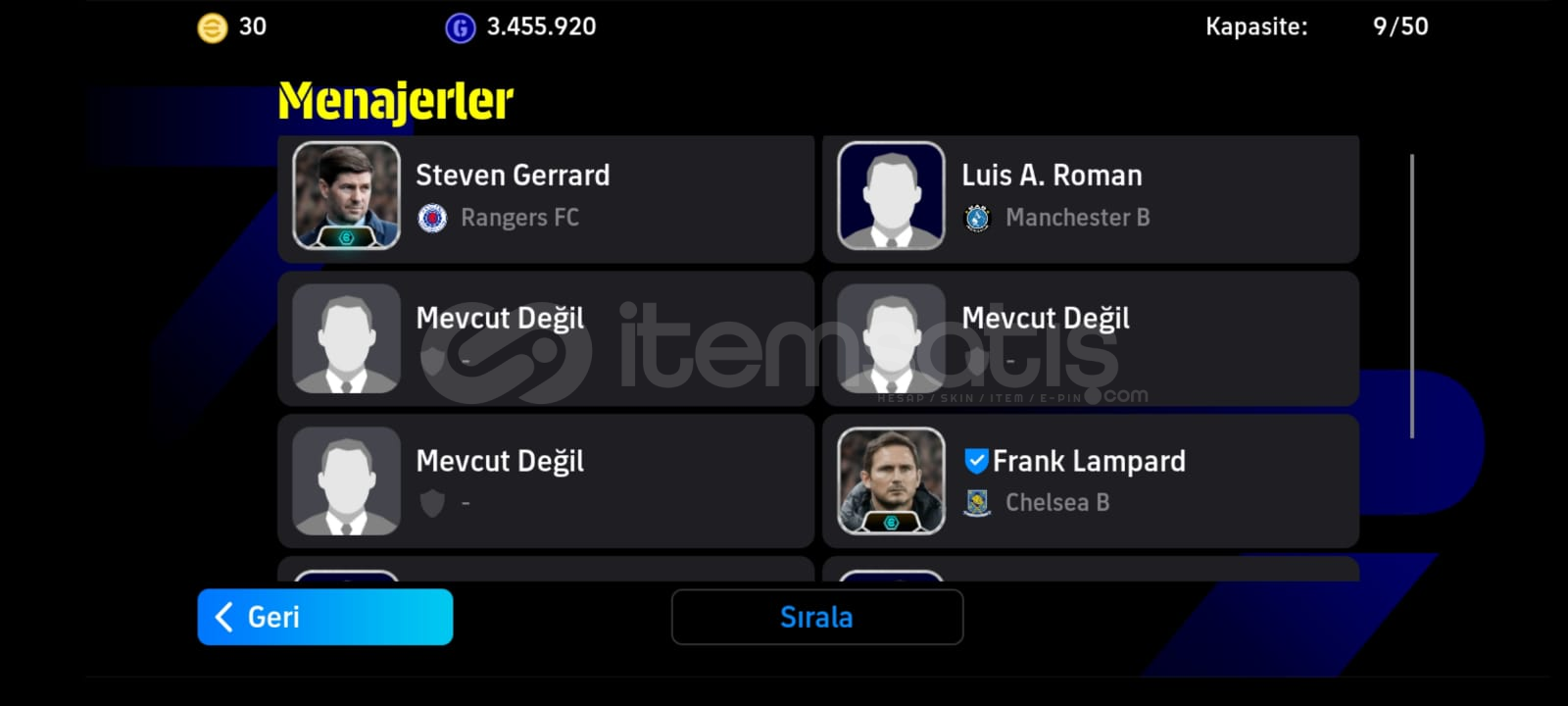Image resolution: width=1568 pixels, height=706 pixels.
Task: Click the manager list scrollbar
Action: (x=1412, y=296)
